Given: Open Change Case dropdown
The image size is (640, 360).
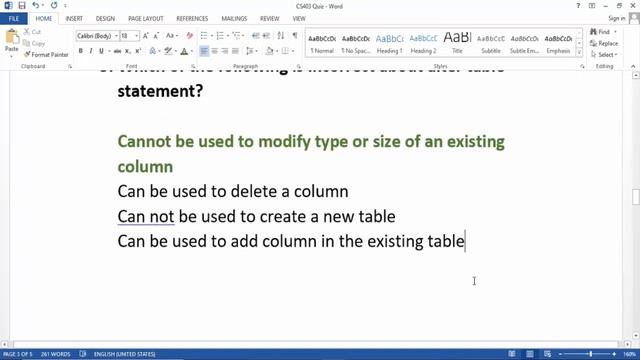Looking at the screenshot, I should point(172,36).
